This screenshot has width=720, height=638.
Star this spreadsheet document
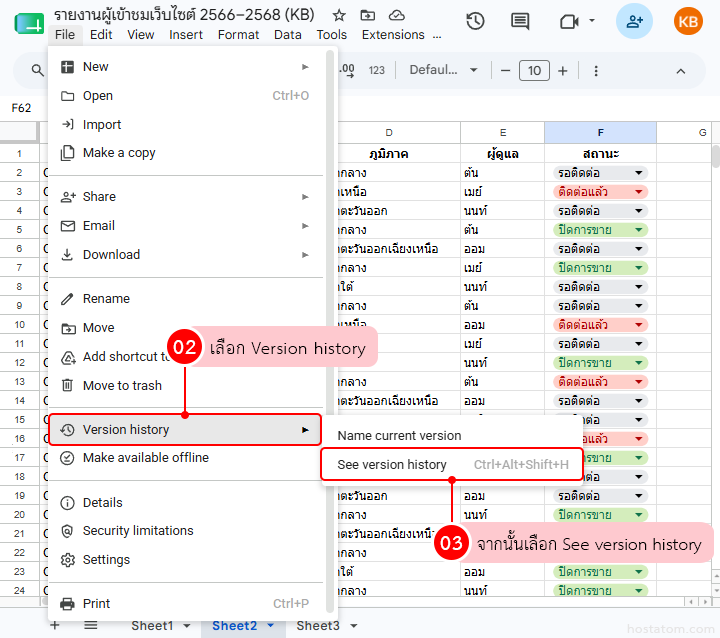coord(339,16)
